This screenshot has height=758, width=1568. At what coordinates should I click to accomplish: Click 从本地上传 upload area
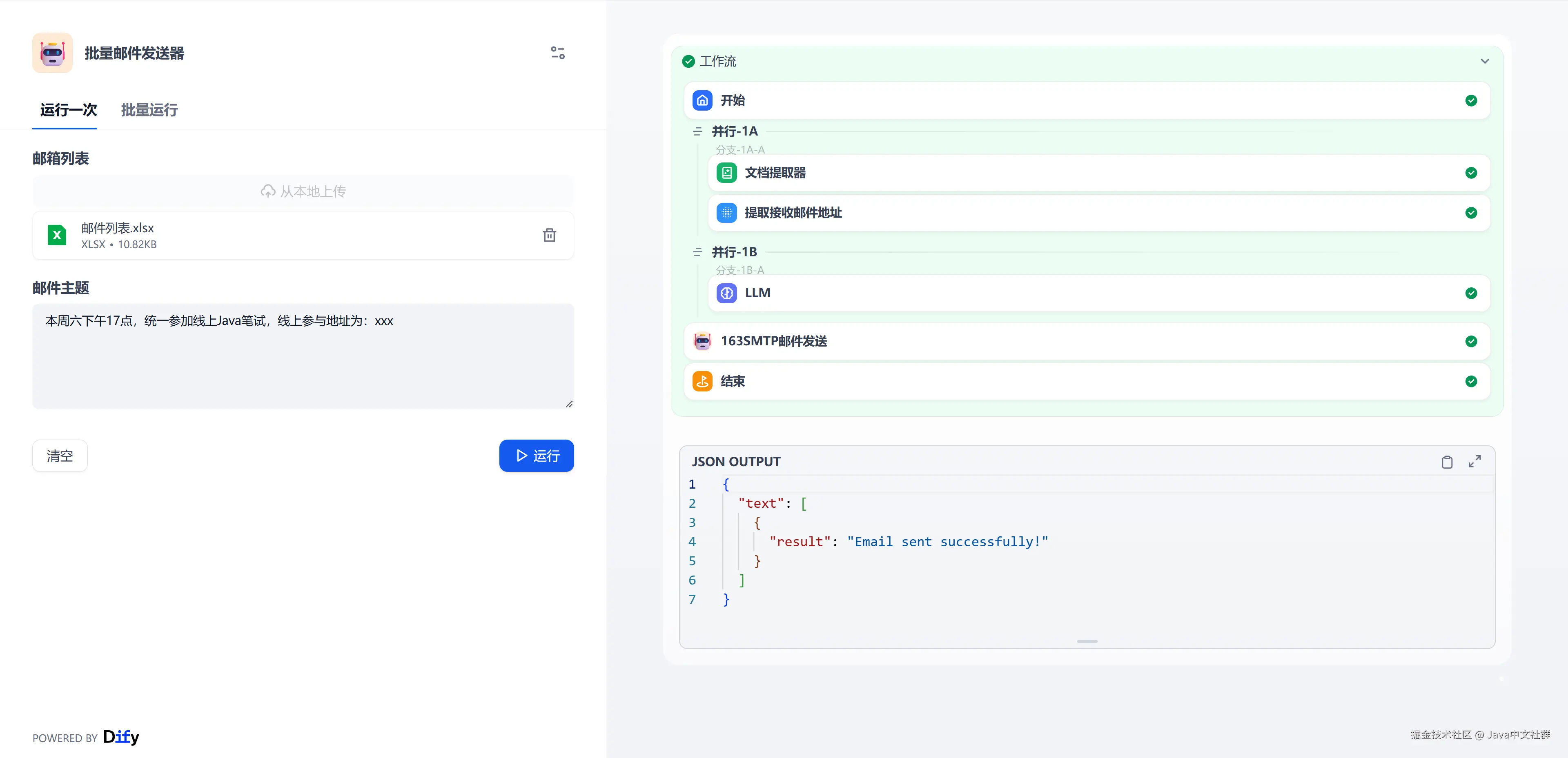click(303, 191)
